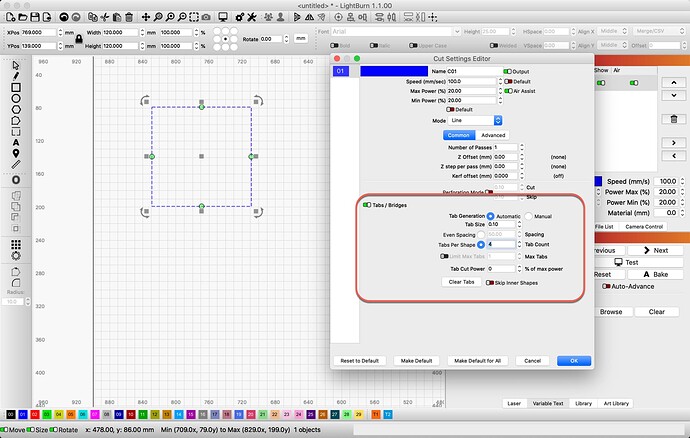Open Settings with the gear-wrench icon
Screen dimensions: 690x438
(x=240, y=17)
